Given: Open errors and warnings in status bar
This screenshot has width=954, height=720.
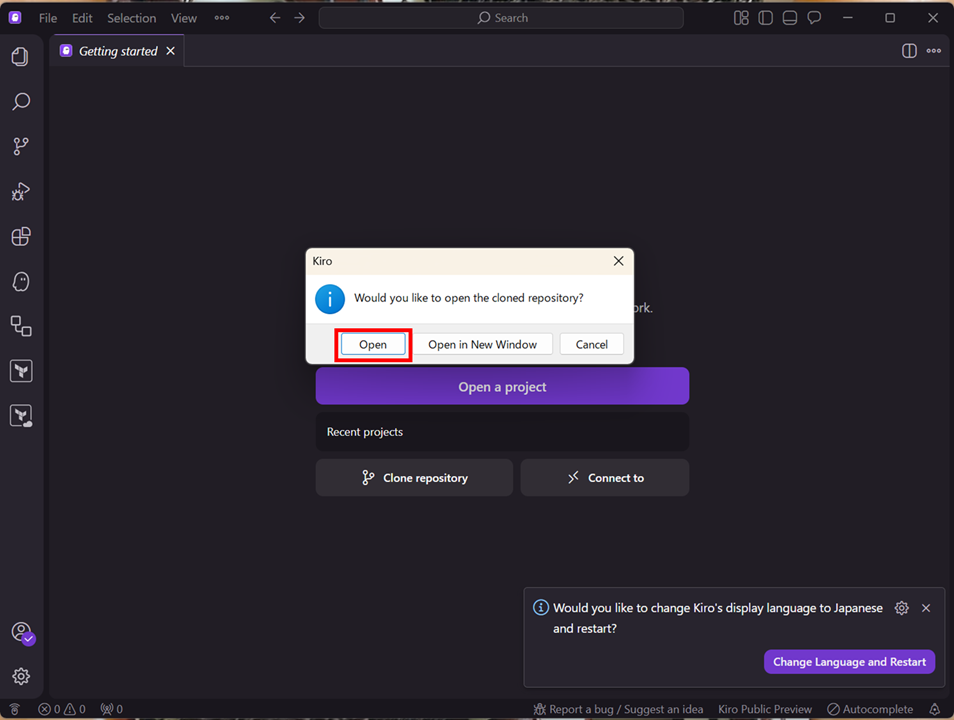Looking at the screenshot, I should click(x=61, y=709).
